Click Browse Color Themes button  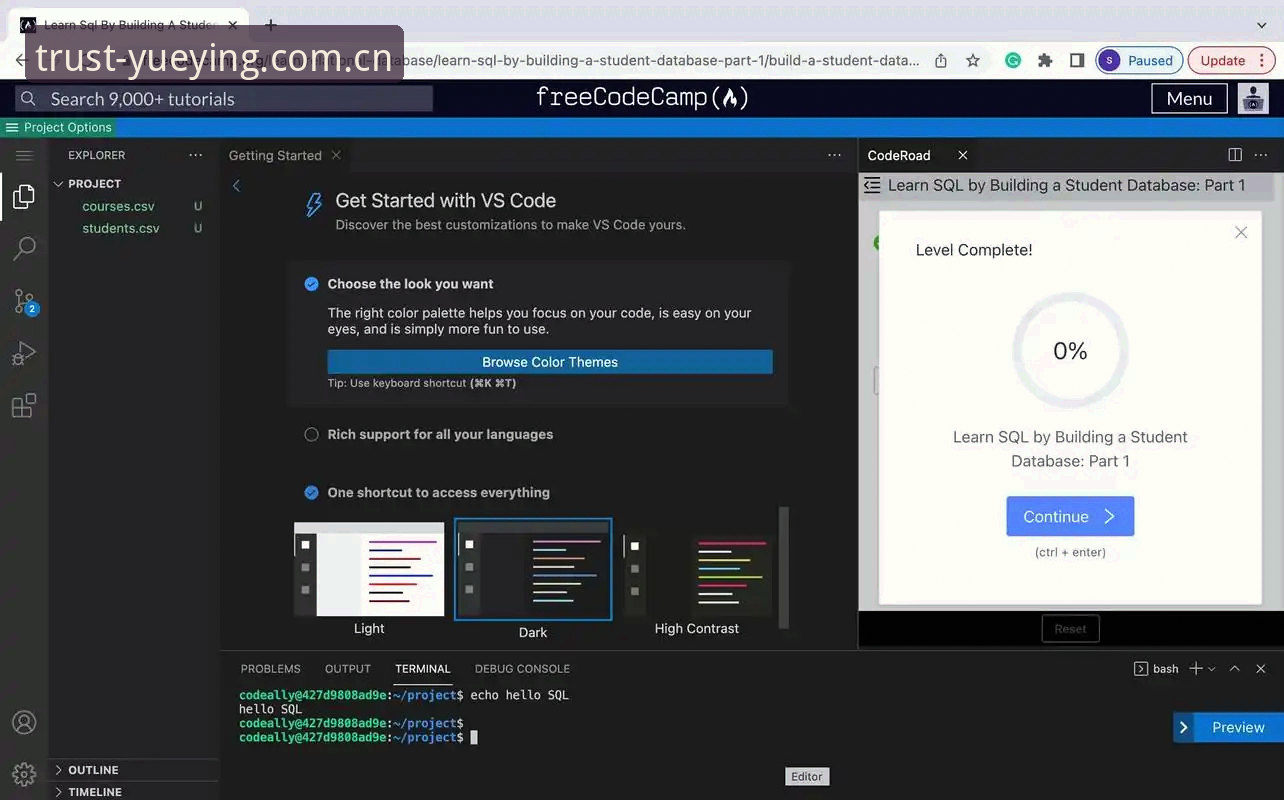550,362
